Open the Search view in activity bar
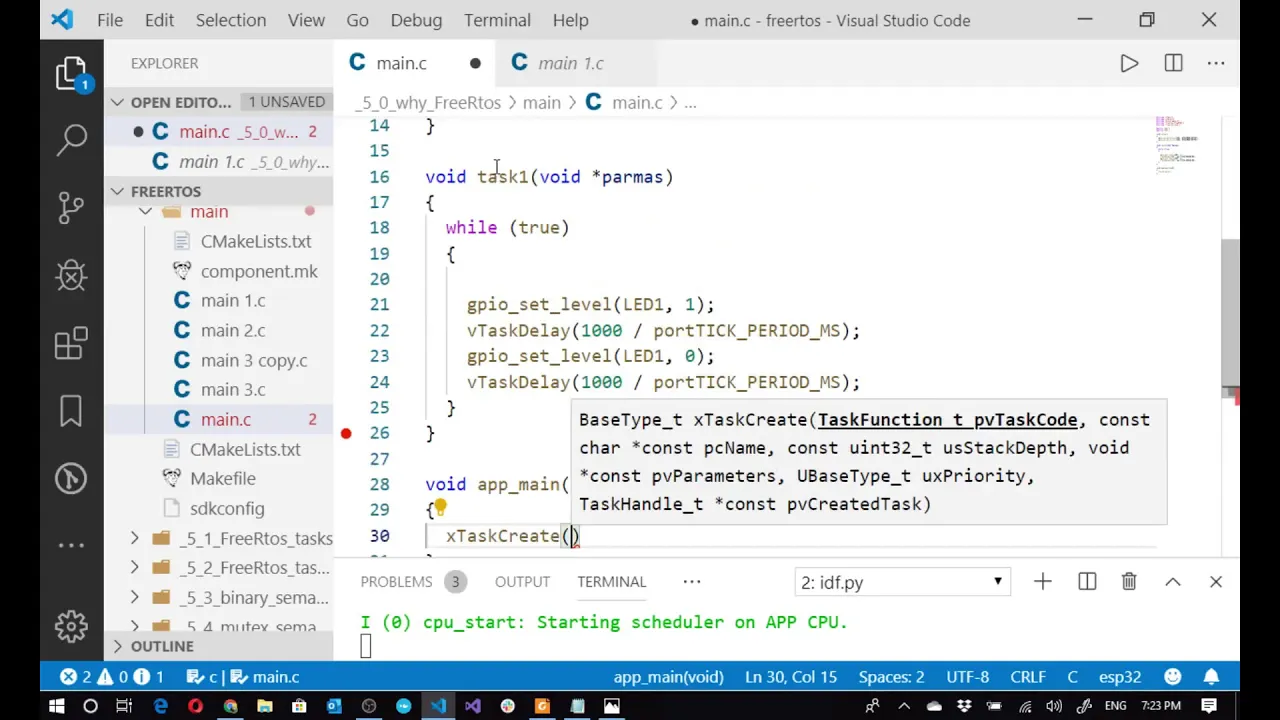 tap(72, 139)
